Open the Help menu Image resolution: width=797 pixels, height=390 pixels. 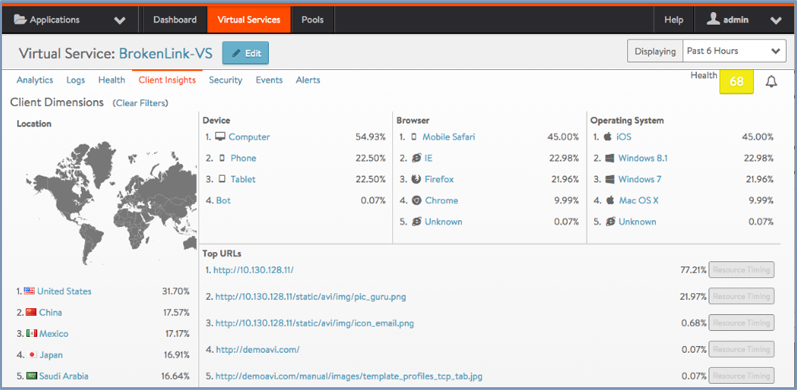click(x=674, y=20)
